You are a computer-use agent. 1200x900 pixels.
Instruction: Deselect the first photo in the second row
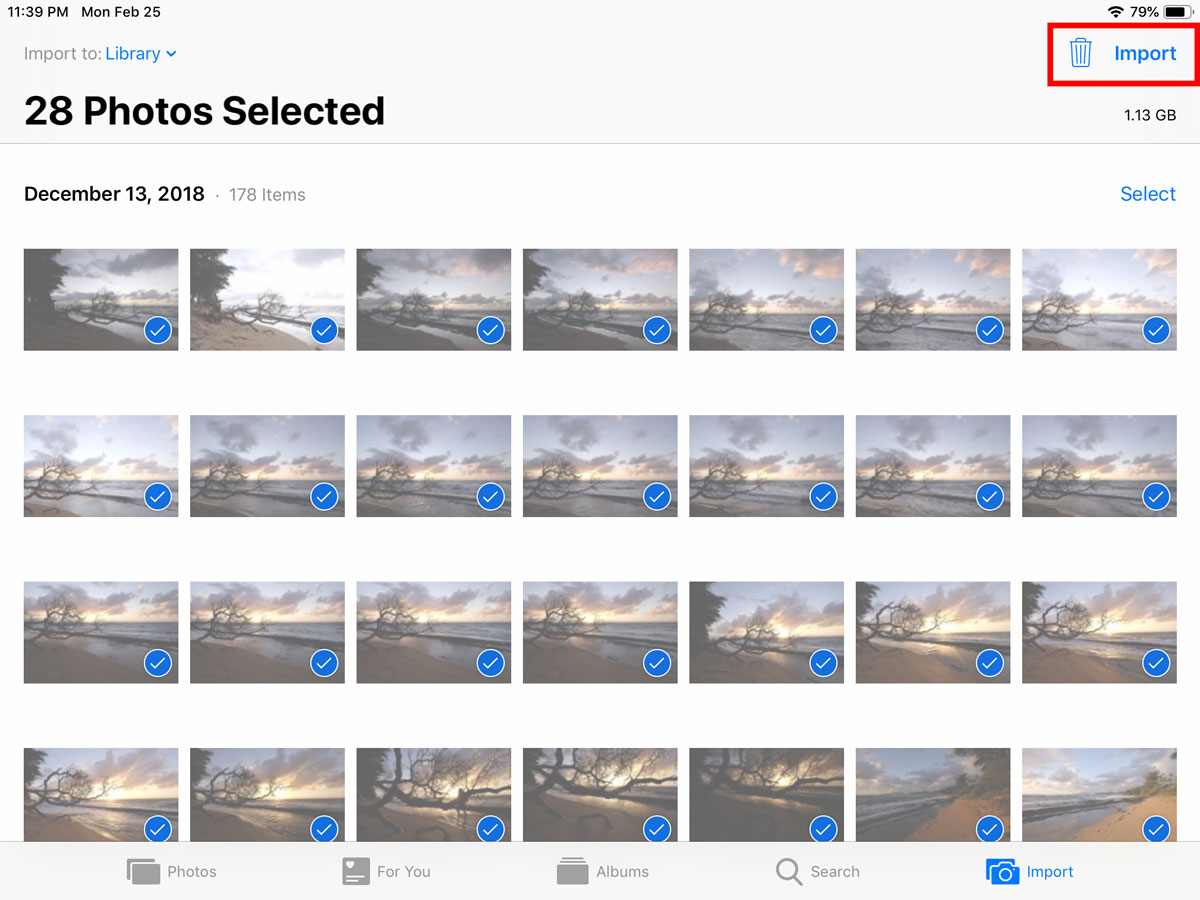(x=157, y=495)
